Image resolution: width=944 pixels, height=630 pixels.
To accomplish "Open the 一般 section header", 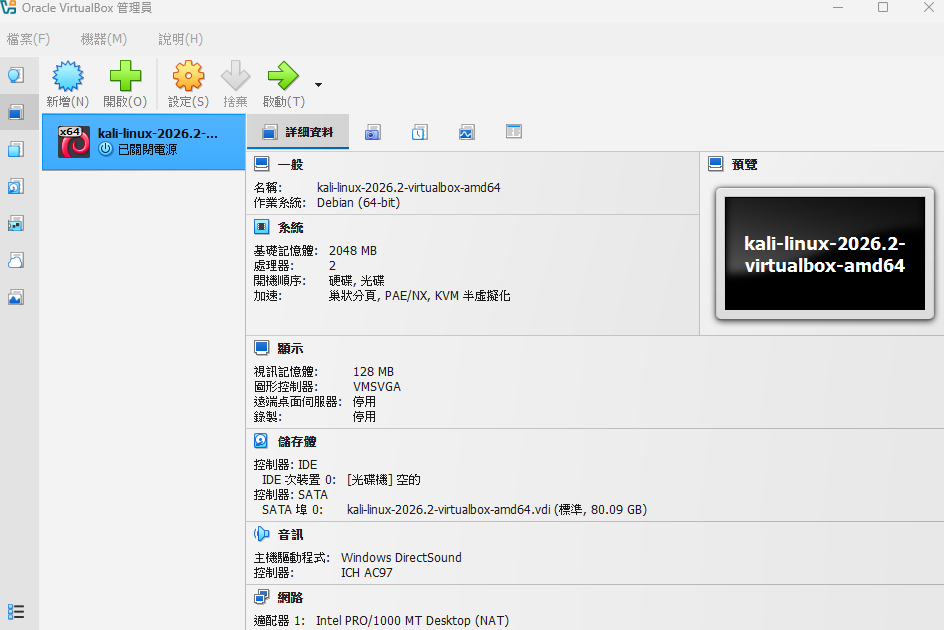I will coord(290,164).
